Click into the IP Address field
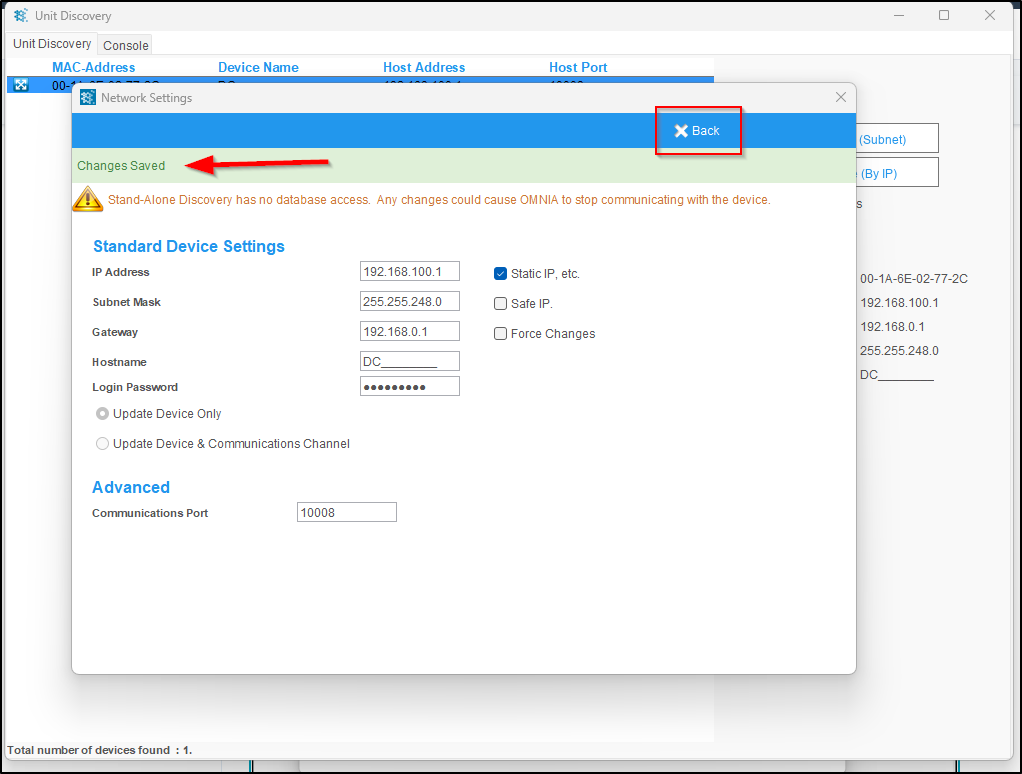Image resolution: width=1022 pixels, height=774 pixels. [x=409, y=272]
